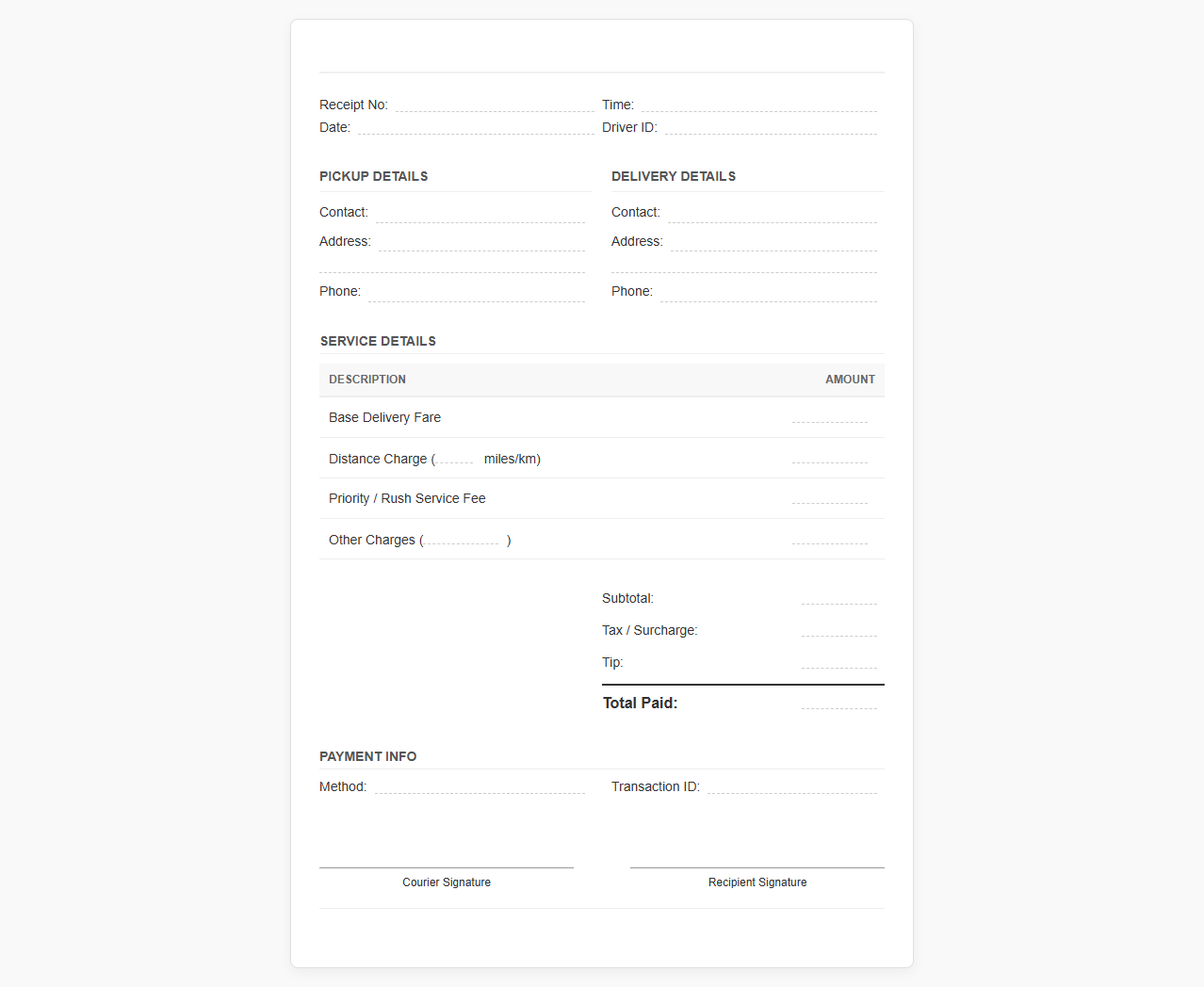
Task: Click the Transaction ID field
Action: (792, 785)
